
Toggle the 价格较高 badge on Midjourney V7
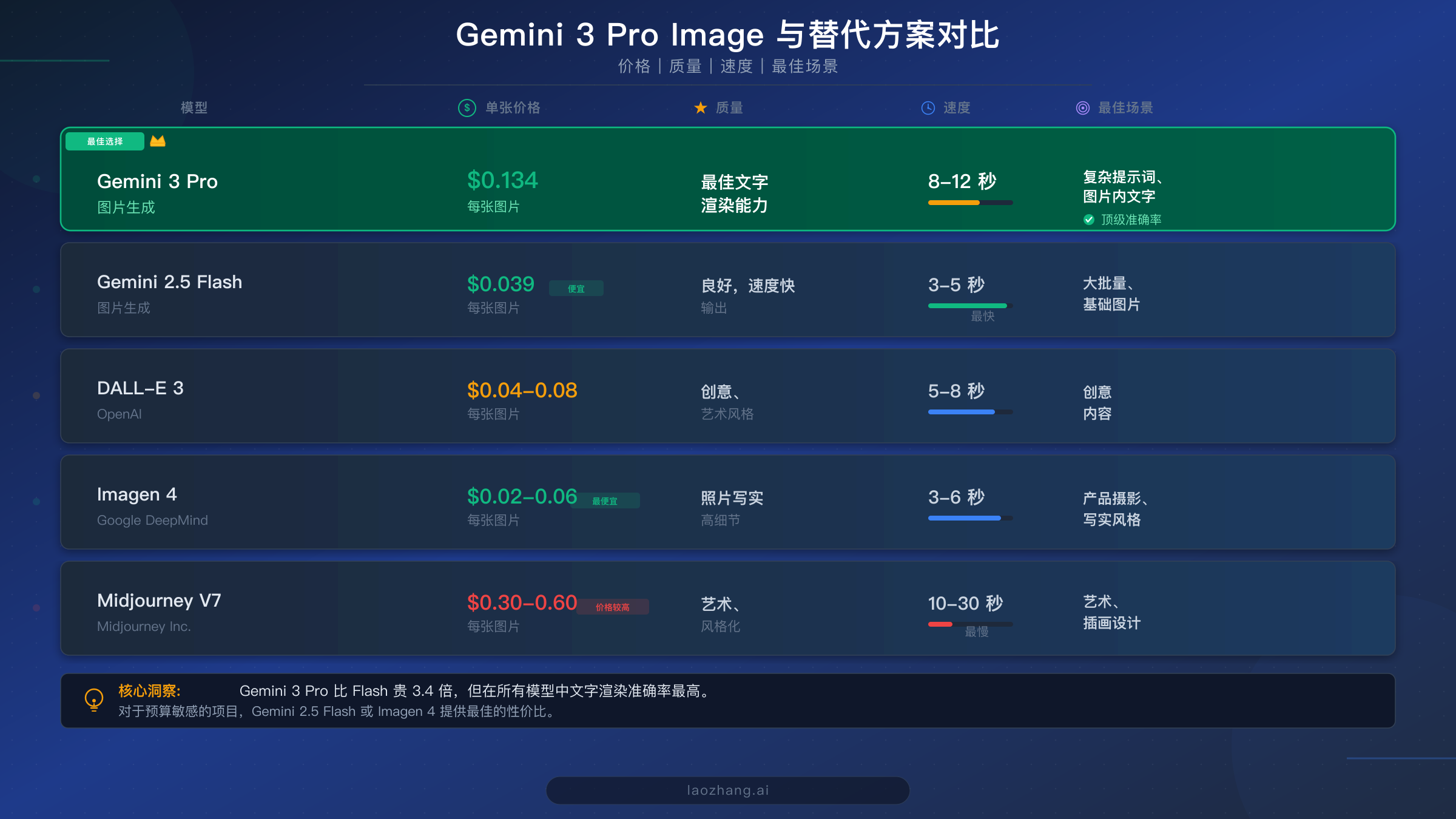point(615,607)
